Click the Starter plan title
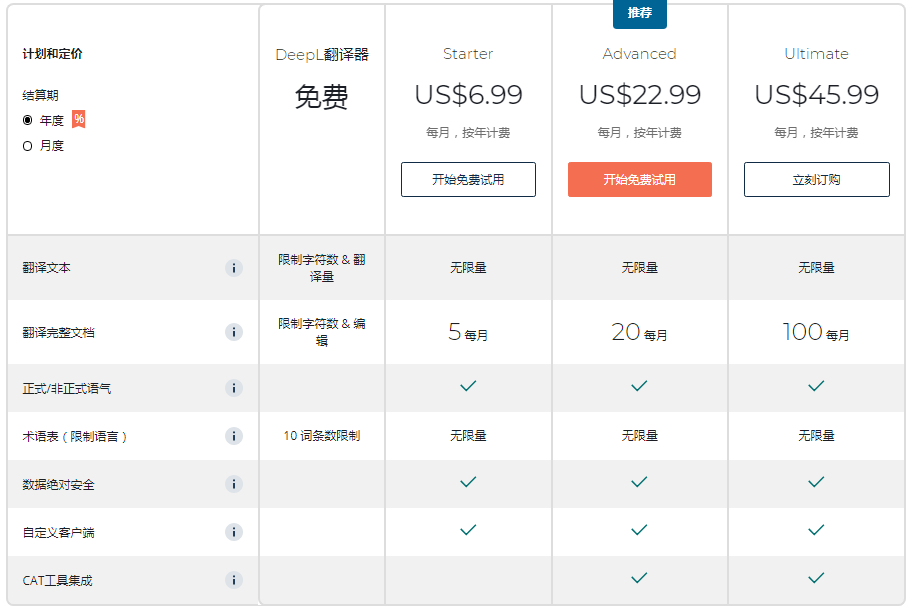This screenshot has height=614, width=913. (468, 54)
